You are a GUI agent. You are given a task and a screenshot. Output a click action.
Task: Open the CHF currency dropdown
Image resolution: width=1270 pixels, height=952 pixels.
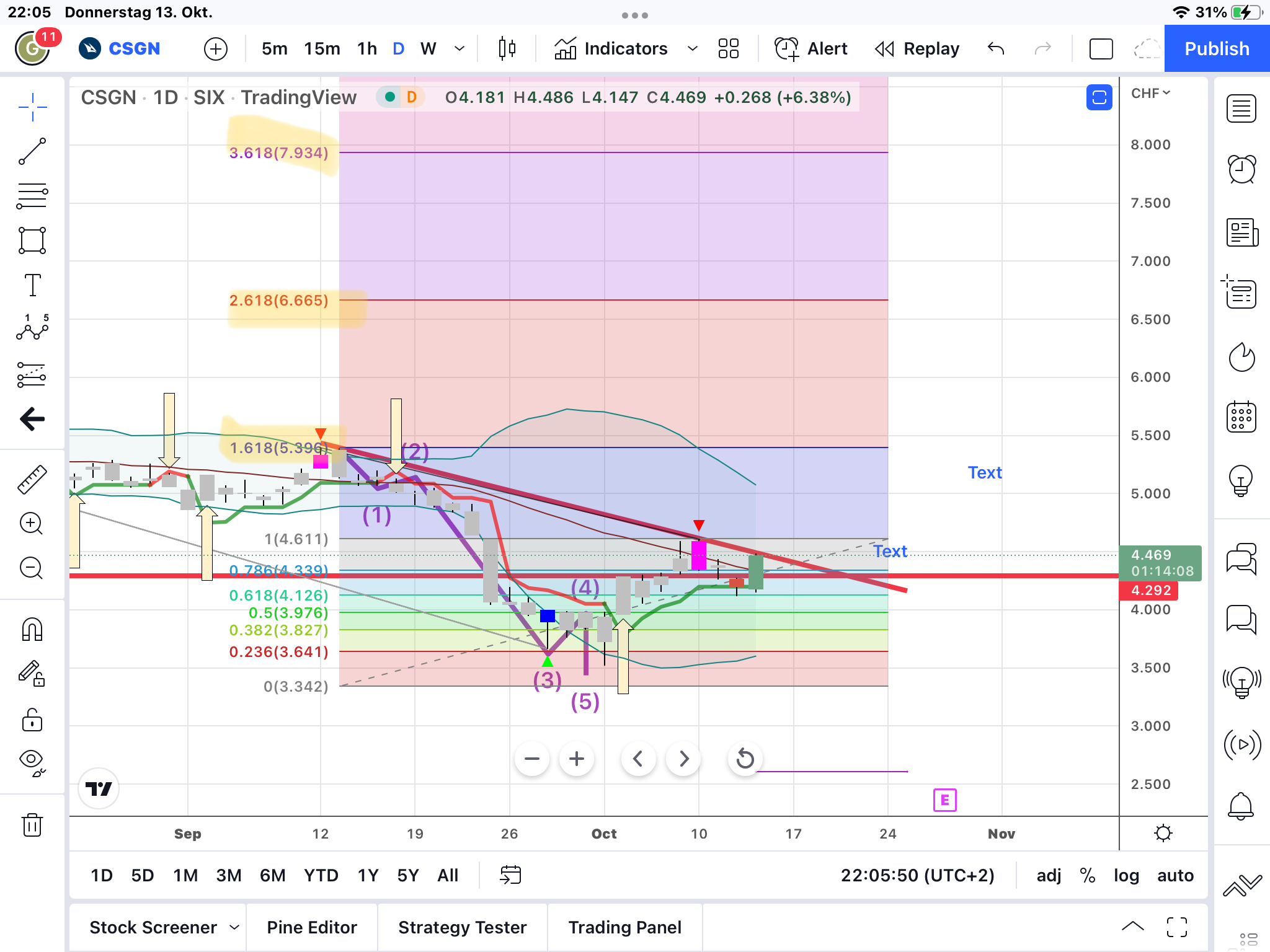click(1150, 93)
